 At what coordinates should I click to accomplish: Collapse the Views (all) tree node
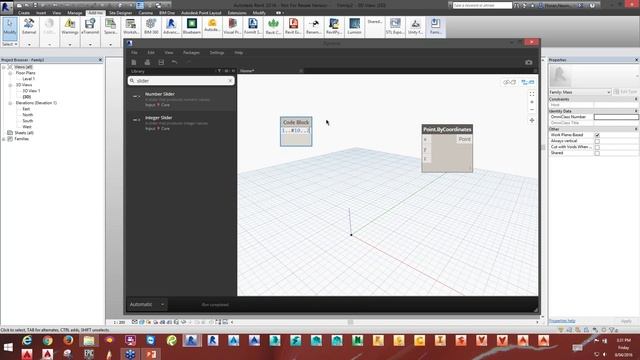tap(4, 67)
